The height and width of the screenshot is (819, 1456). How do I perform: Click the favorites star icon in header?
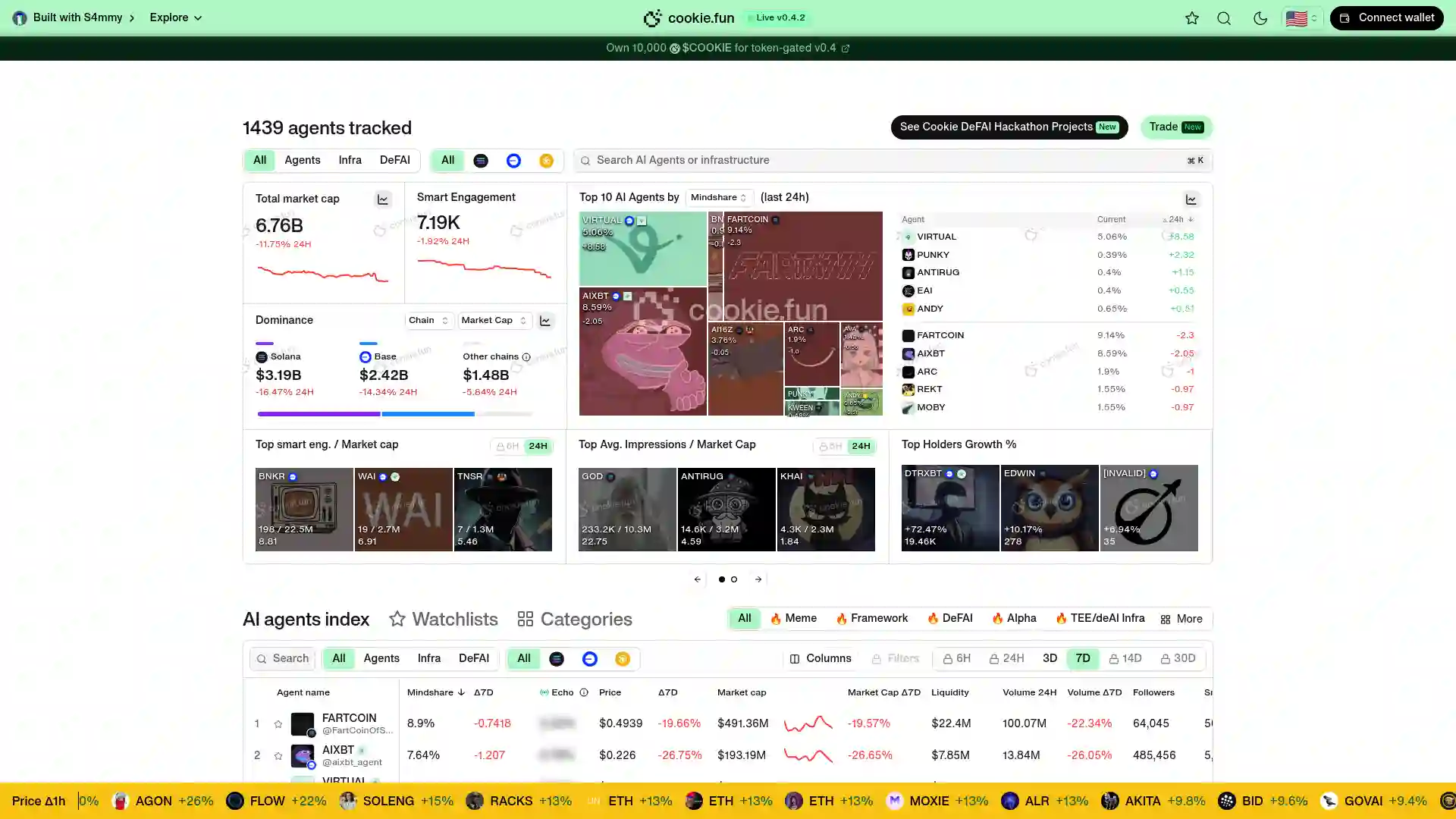coord(1192,18)
